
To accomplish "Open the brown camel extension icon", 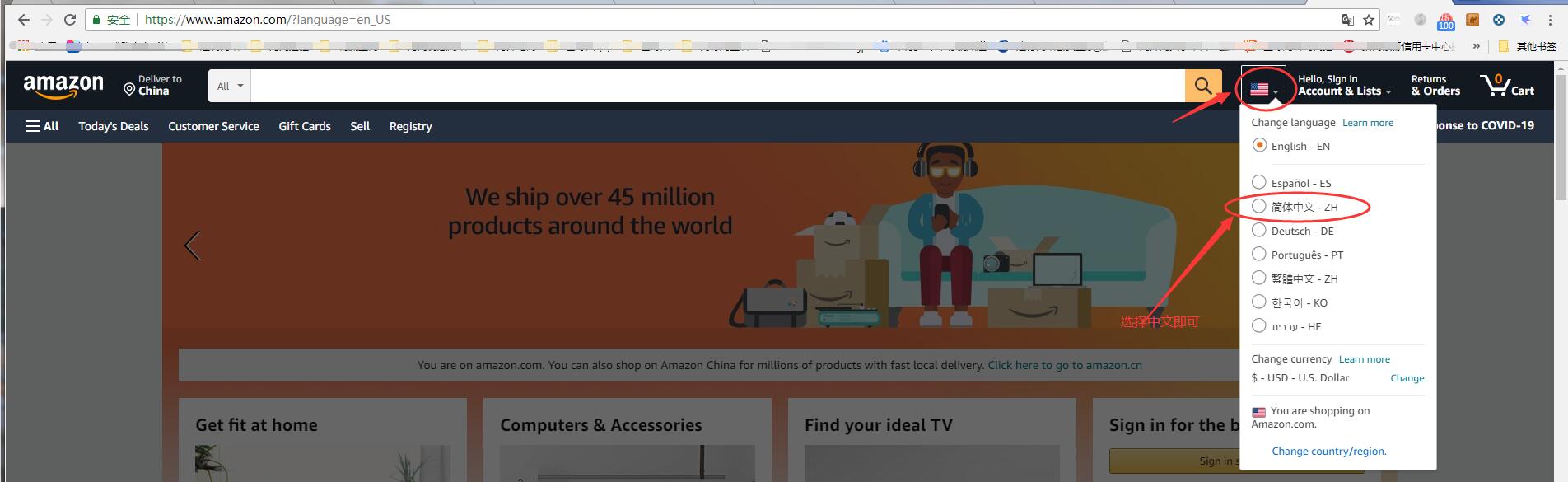I will [1472, 20].
